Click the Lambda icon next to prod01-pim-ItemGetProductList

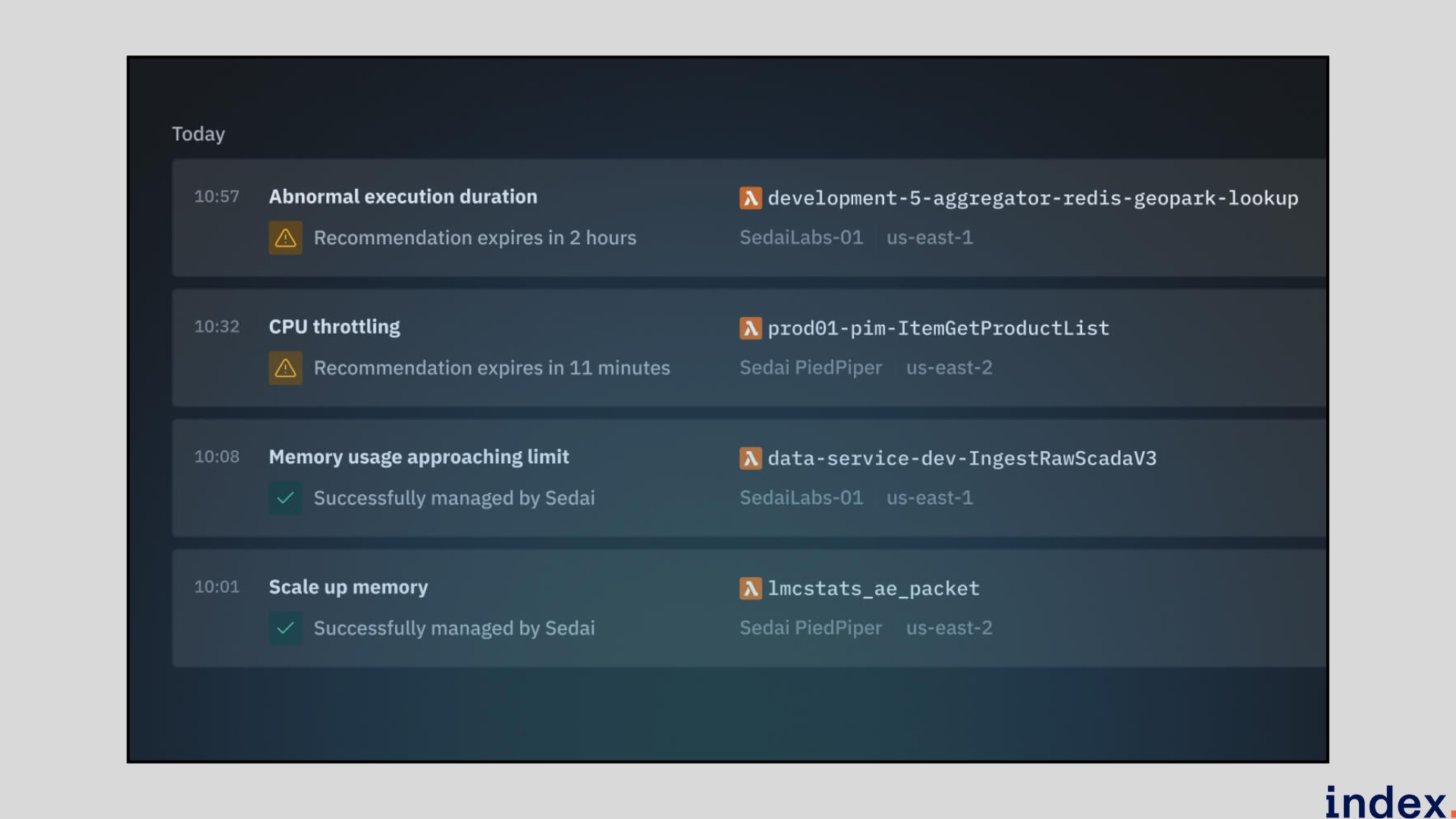750,328
